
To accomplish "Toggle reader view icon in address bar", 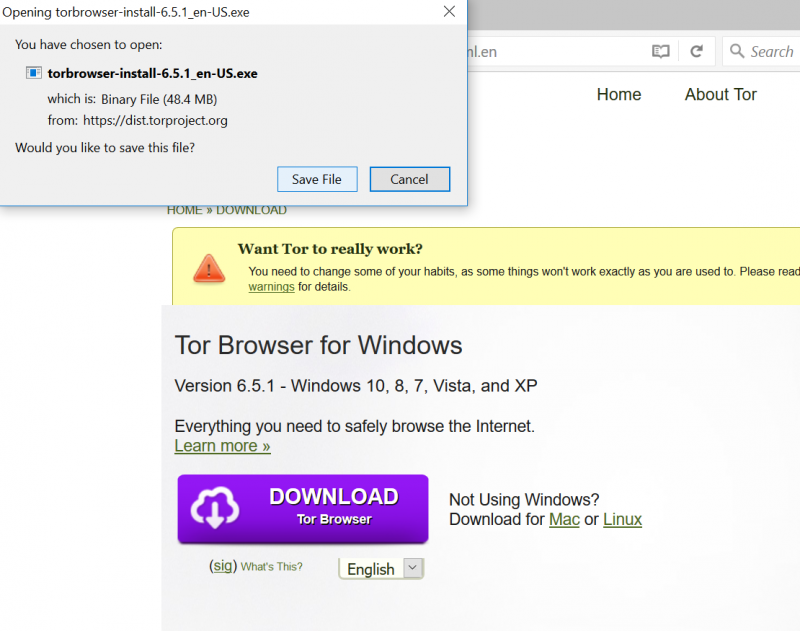I will tap(661, 52).
